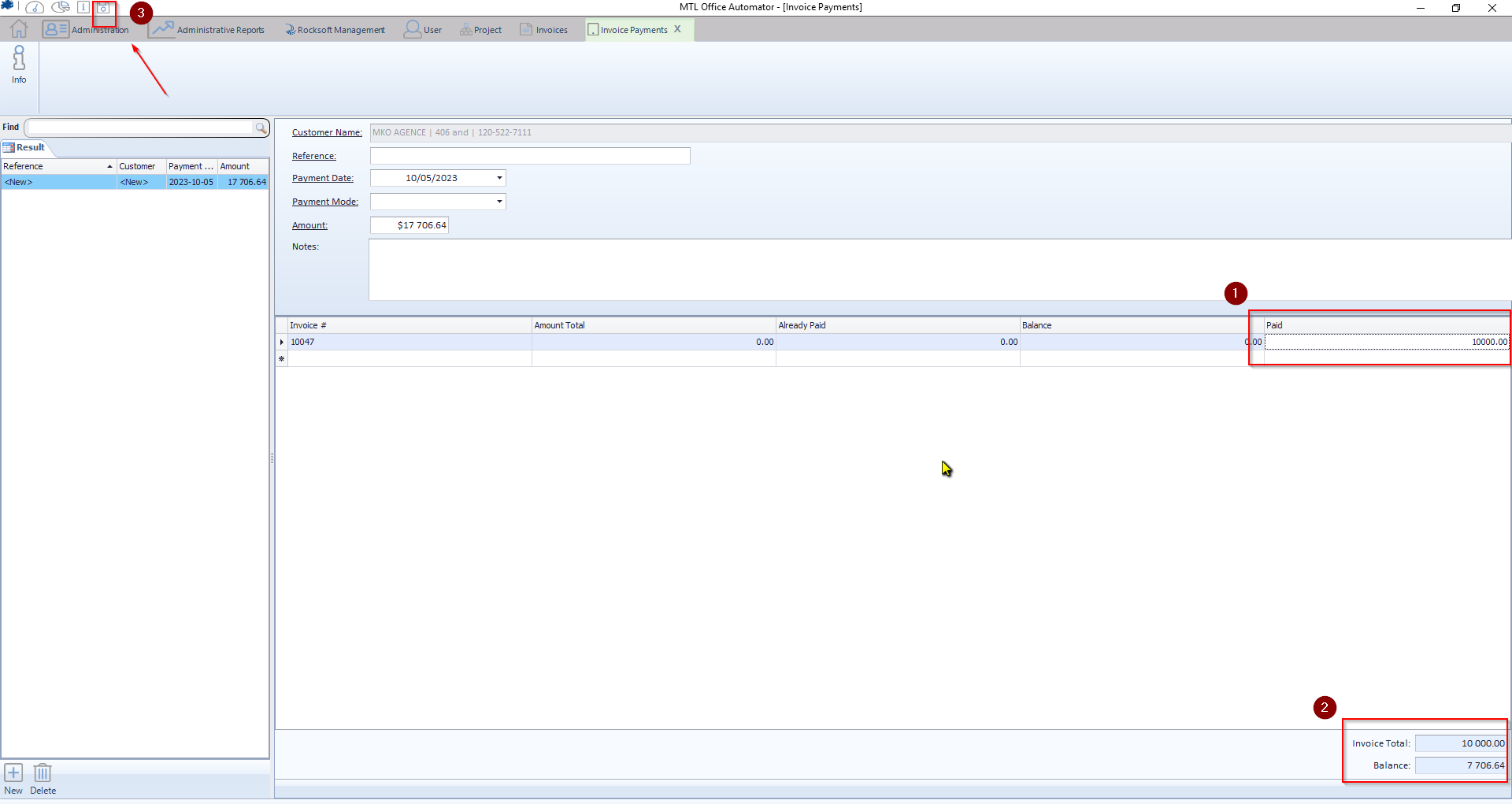Switch to the Invoices tab
This screenshot has width=1512, height=804.
pos(544,30)
